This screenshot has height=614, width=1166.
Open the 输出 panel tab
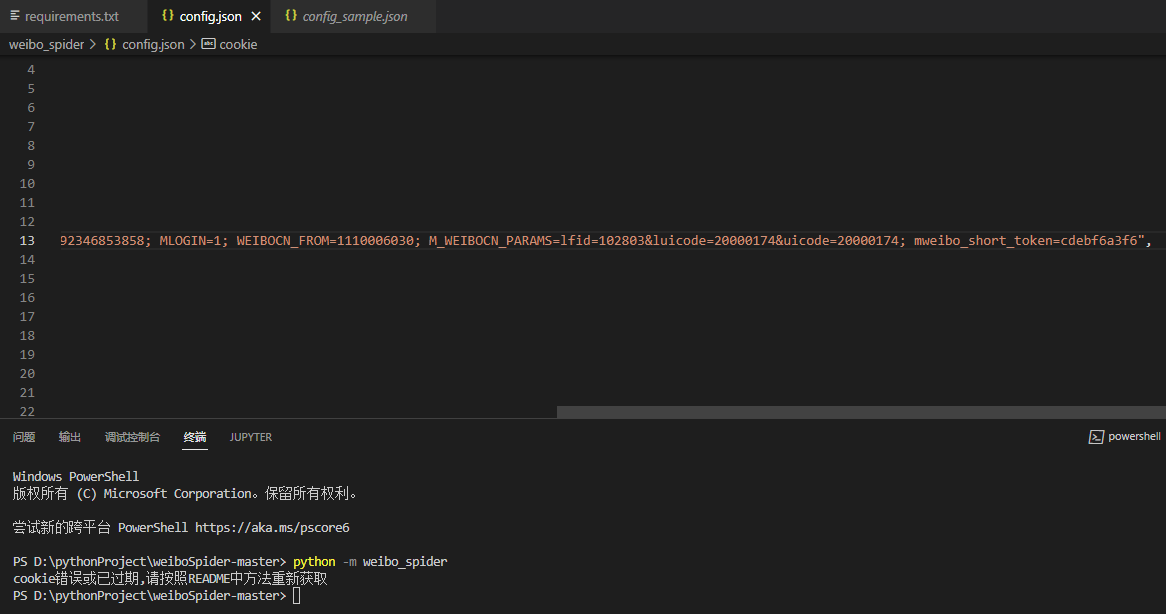[69, 437]
